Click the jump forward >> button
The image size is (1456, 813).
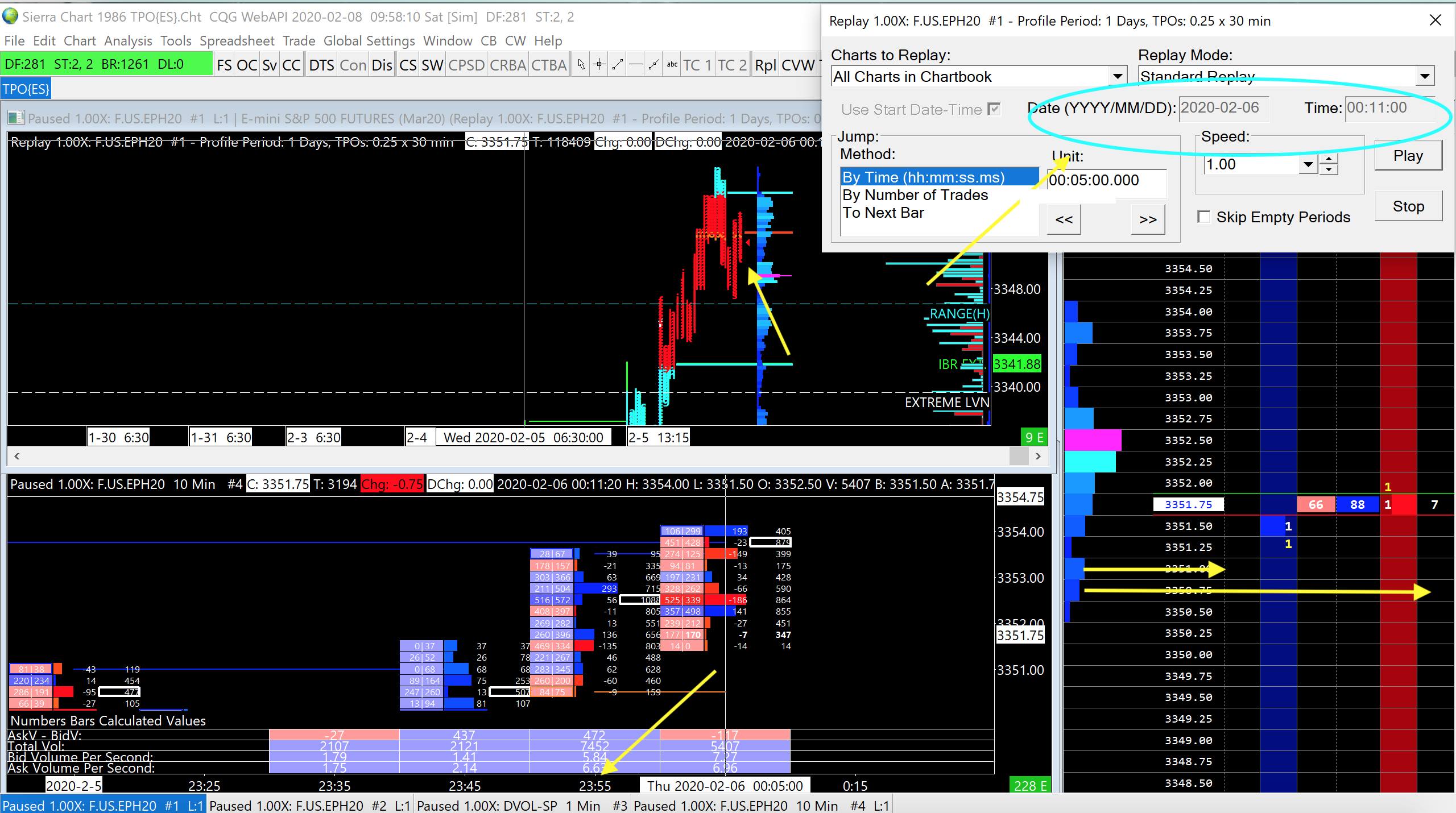[x=1148, y=219]
